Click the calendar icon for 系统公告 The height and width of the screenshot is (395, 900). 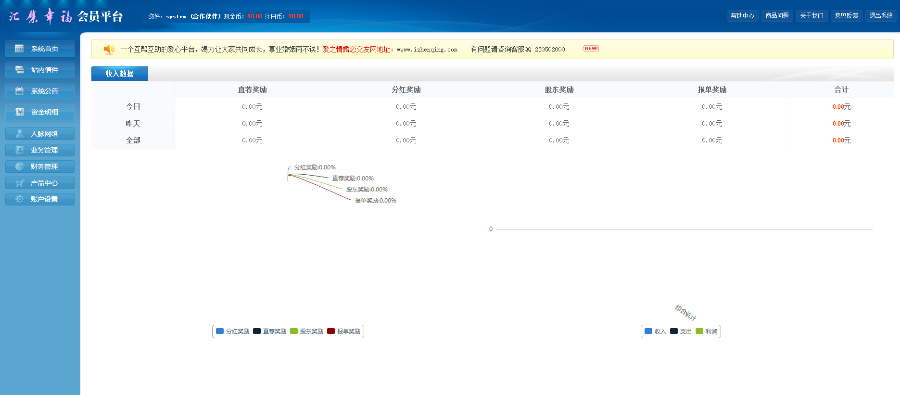click(20, 91)
